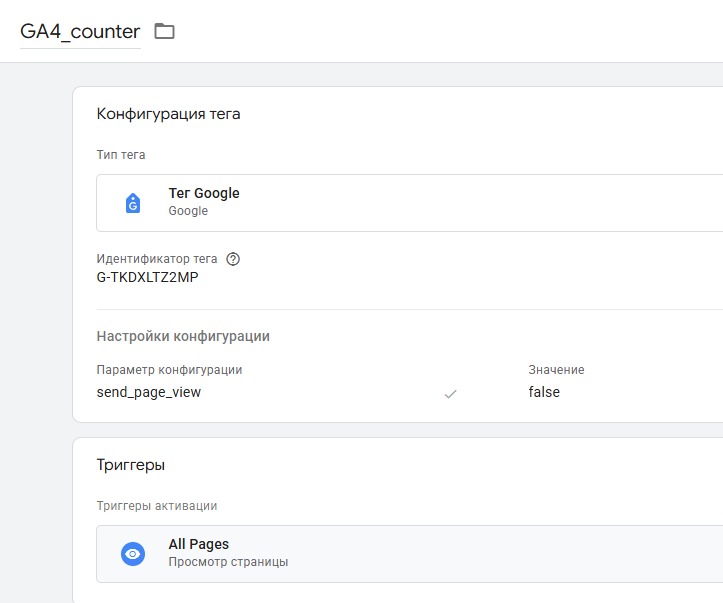Click the false value
The image size is (723, 603).
[x=544, y=392]
